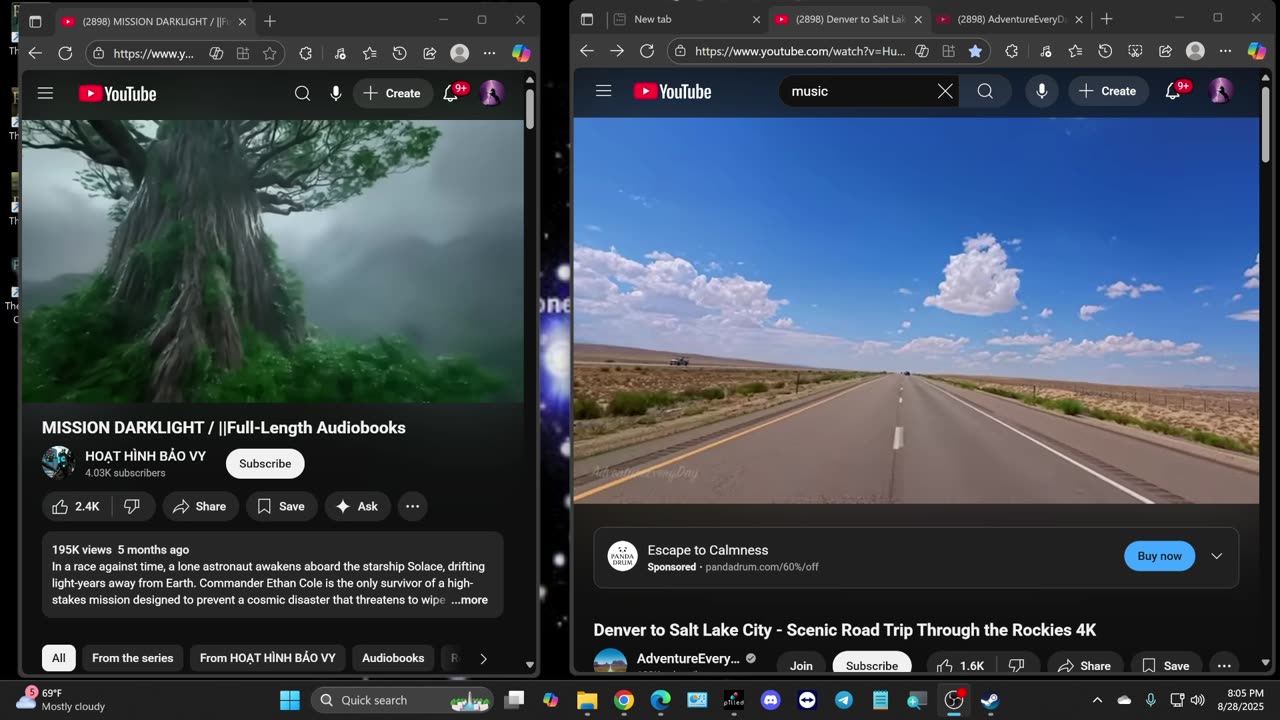Start voice search in left YouTube window
The image size is (1280, 720).
tap(336, 93)
